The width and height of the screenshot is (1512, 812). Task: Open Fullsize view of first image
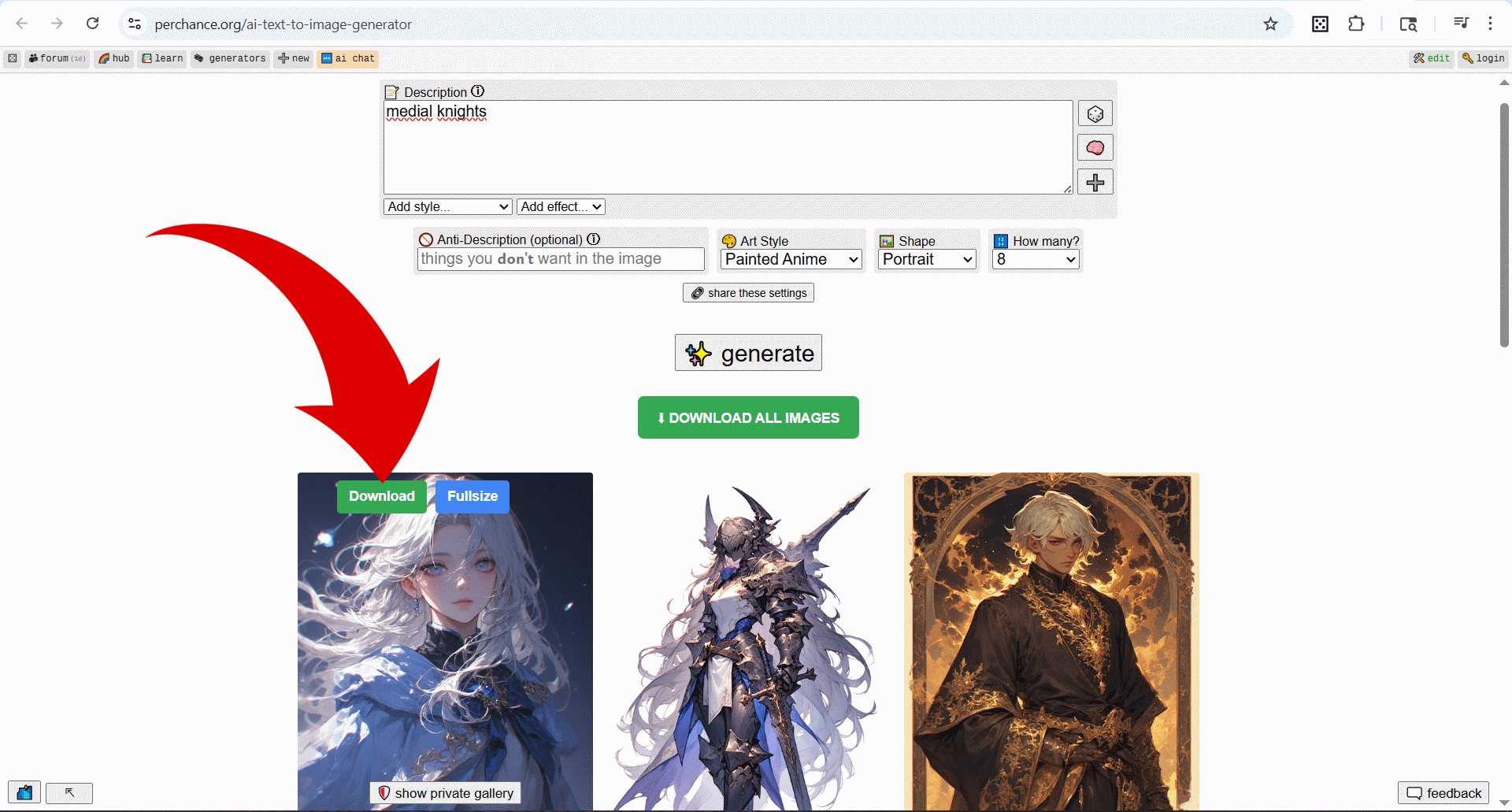tap(472, 496)
